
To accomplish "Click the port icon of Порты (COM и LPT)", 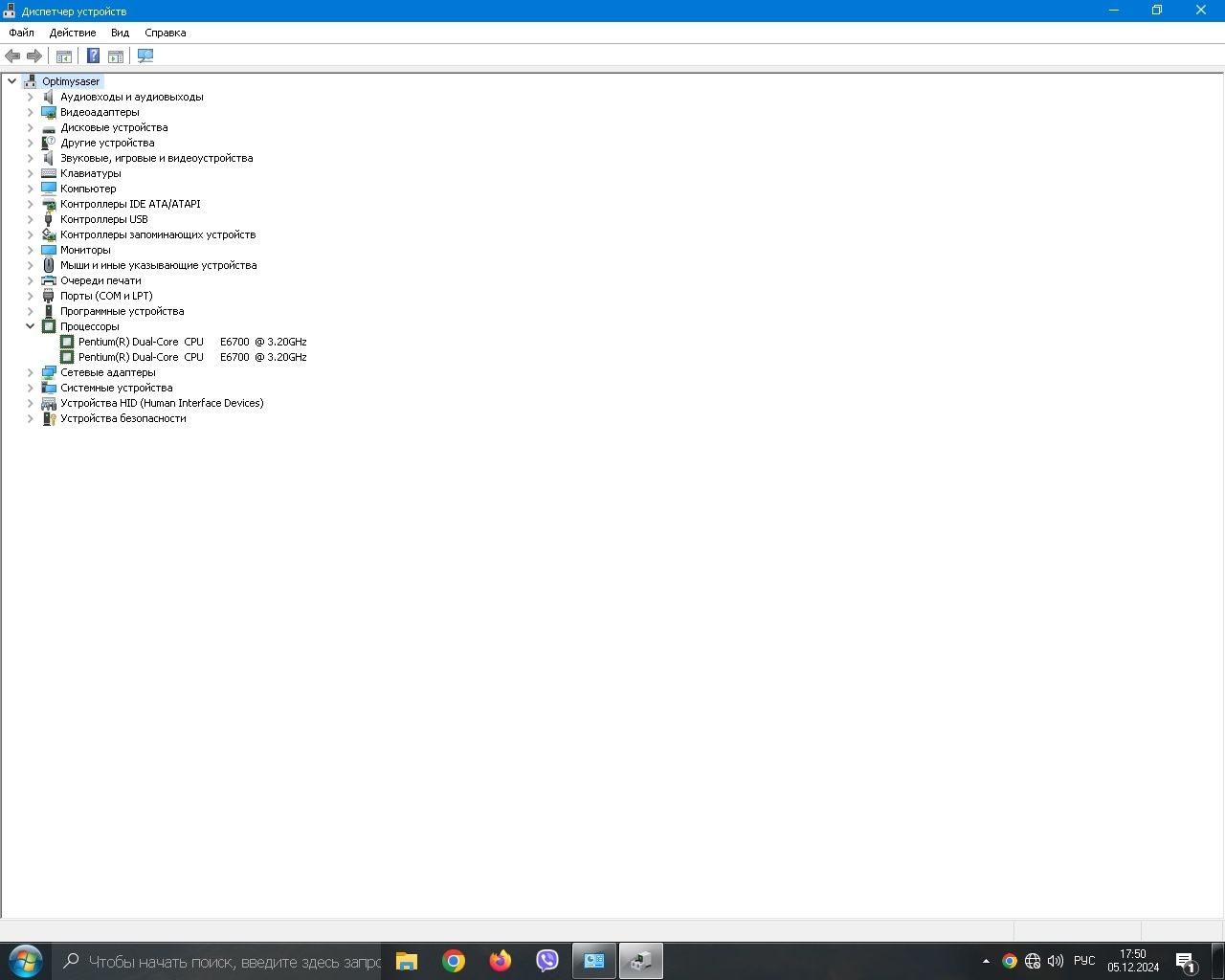I will (x=49, y=296).
